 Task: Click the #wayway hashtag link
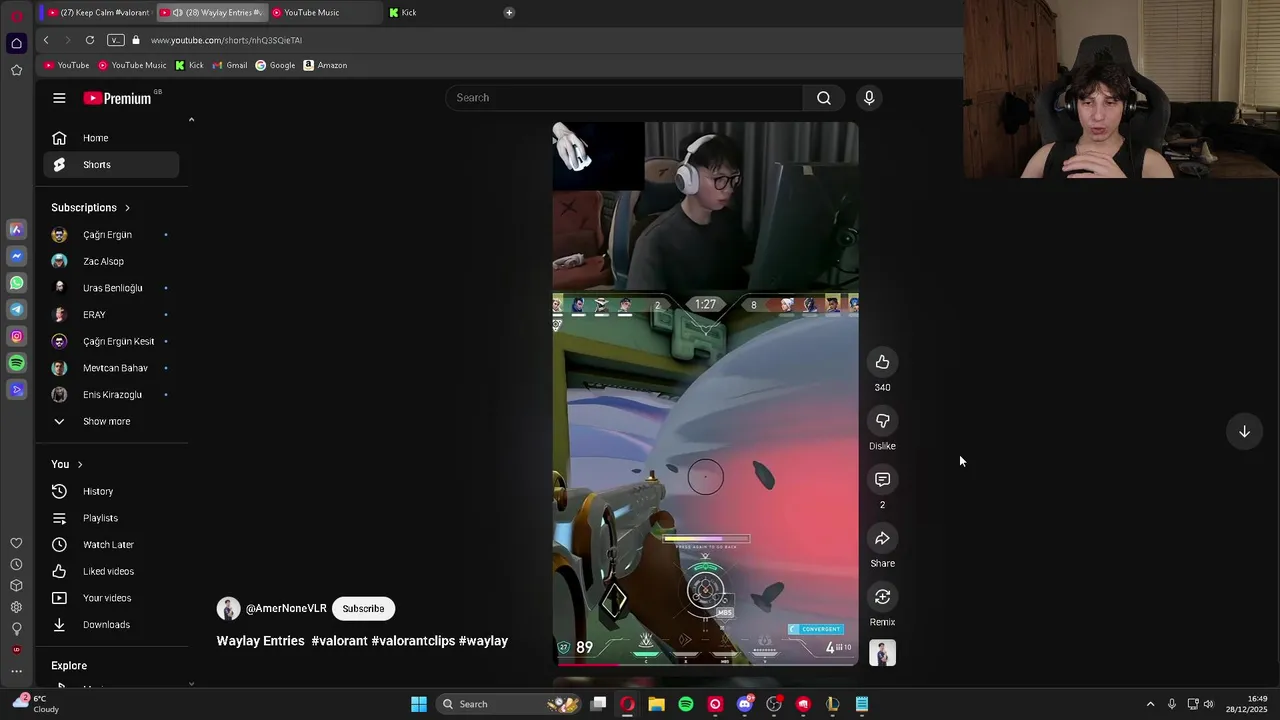(483, 641)
